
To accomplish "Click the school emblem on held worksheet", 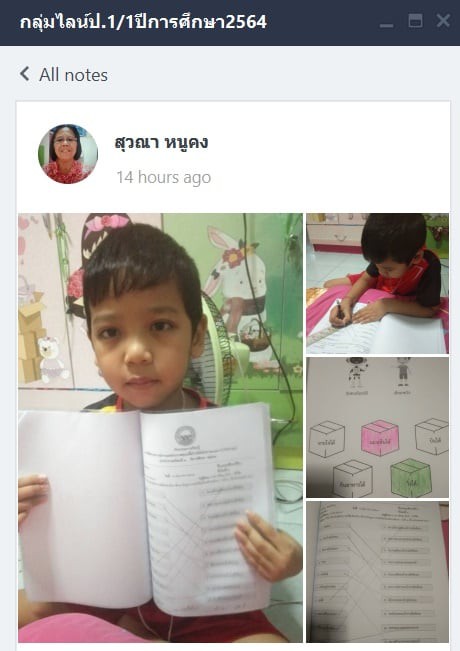I will pyautogui.click(x=185, y=436).
